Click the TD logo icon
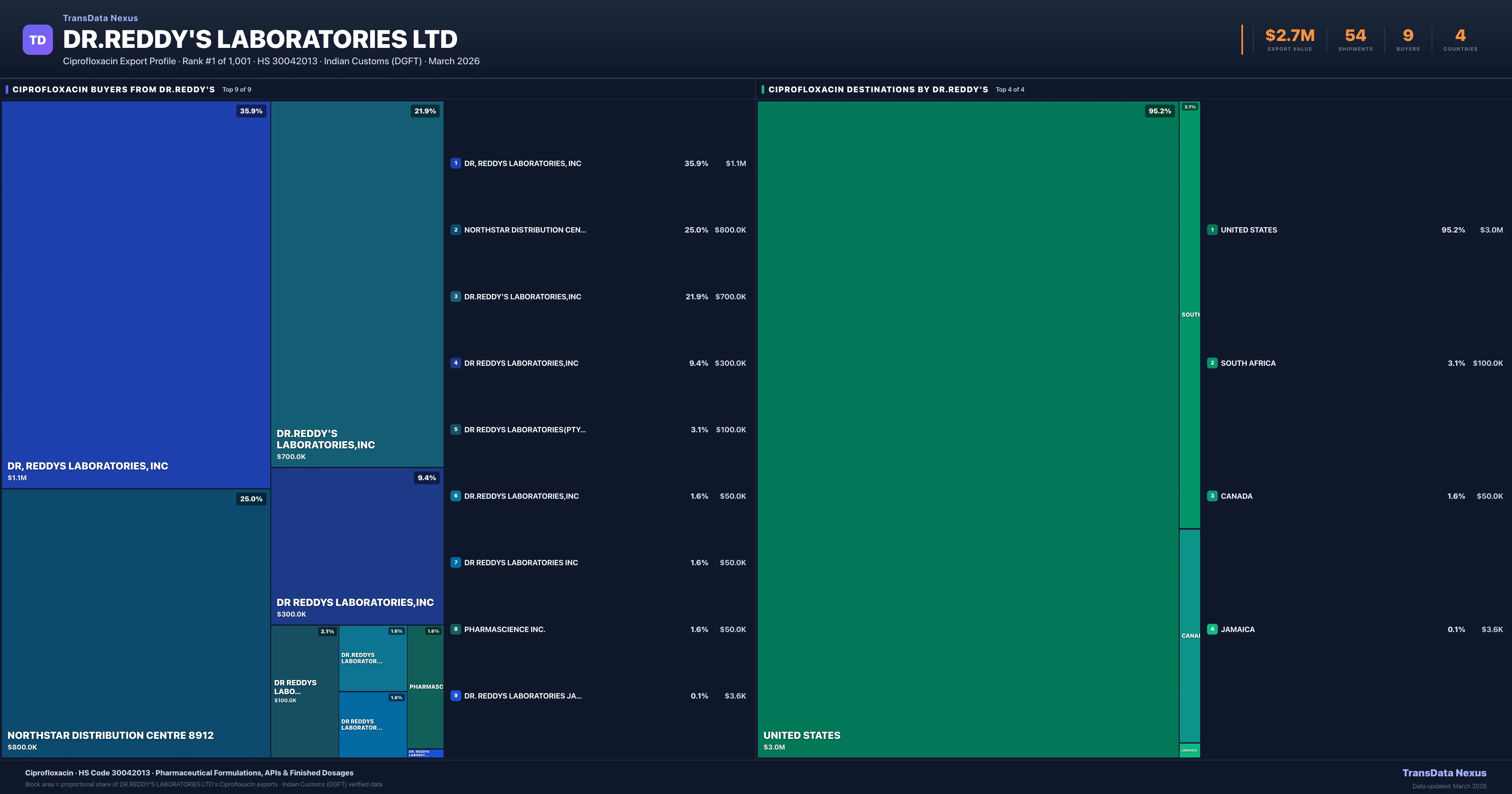The width and height of the screenshot is (1512, 794). pyautogui.click(x=37, y=40)
